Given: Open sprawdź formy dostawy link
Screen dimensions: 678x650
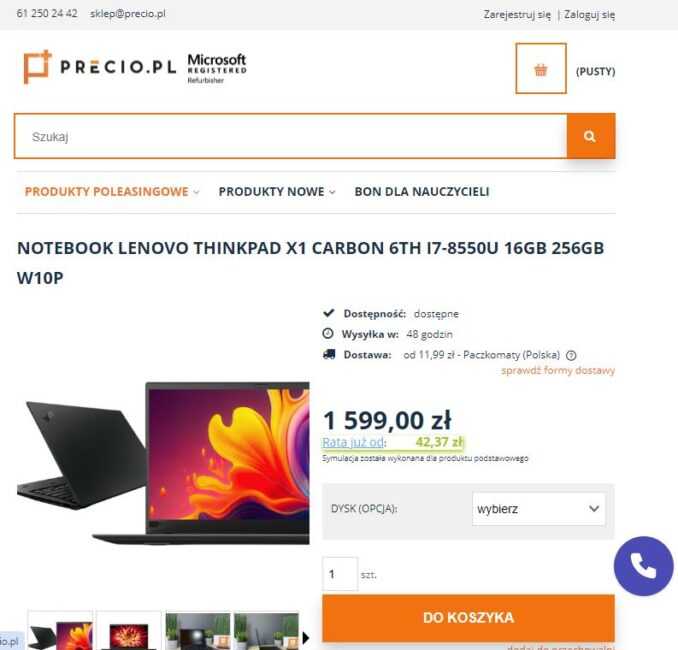Looking at the screenshot, I should tap(558, 371).
